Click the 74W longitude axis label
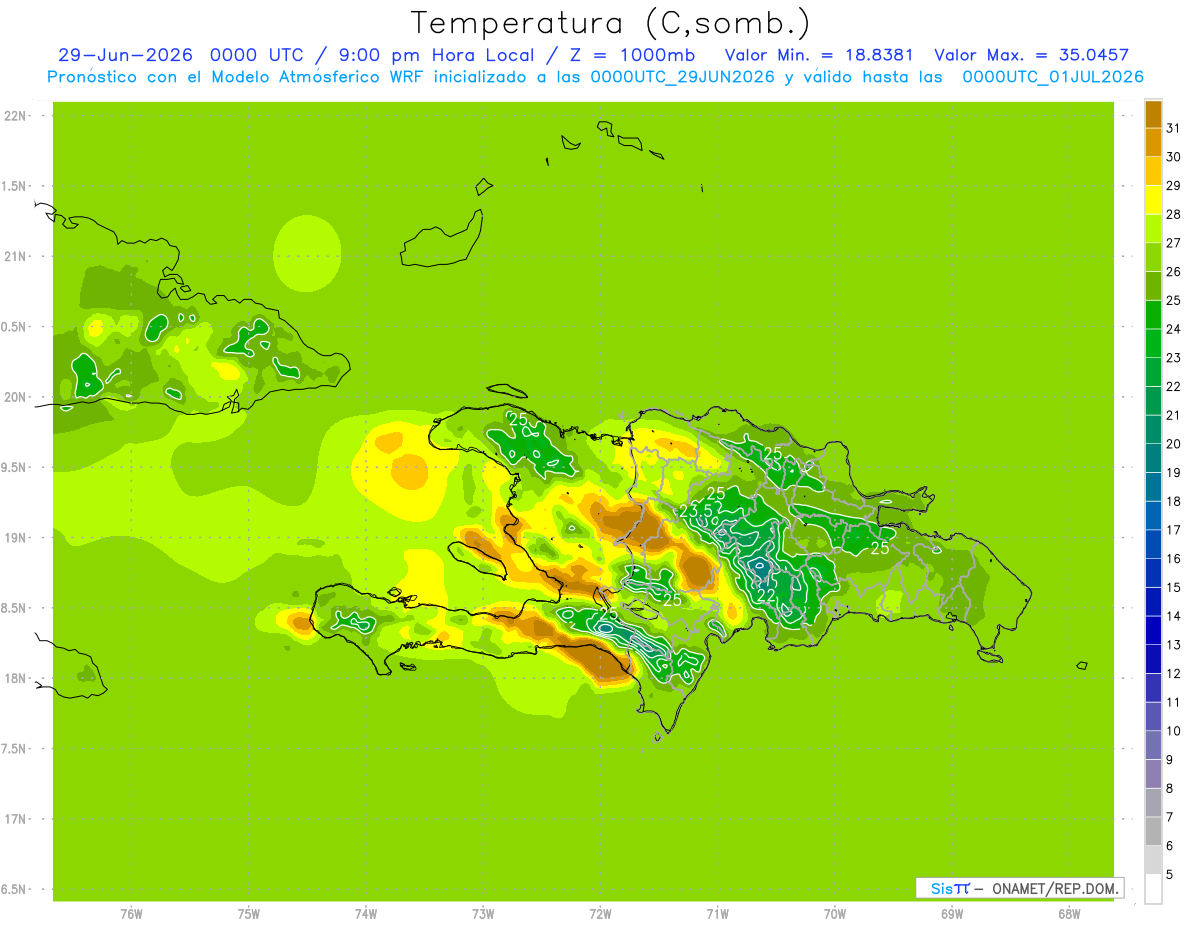 [366, 913]
